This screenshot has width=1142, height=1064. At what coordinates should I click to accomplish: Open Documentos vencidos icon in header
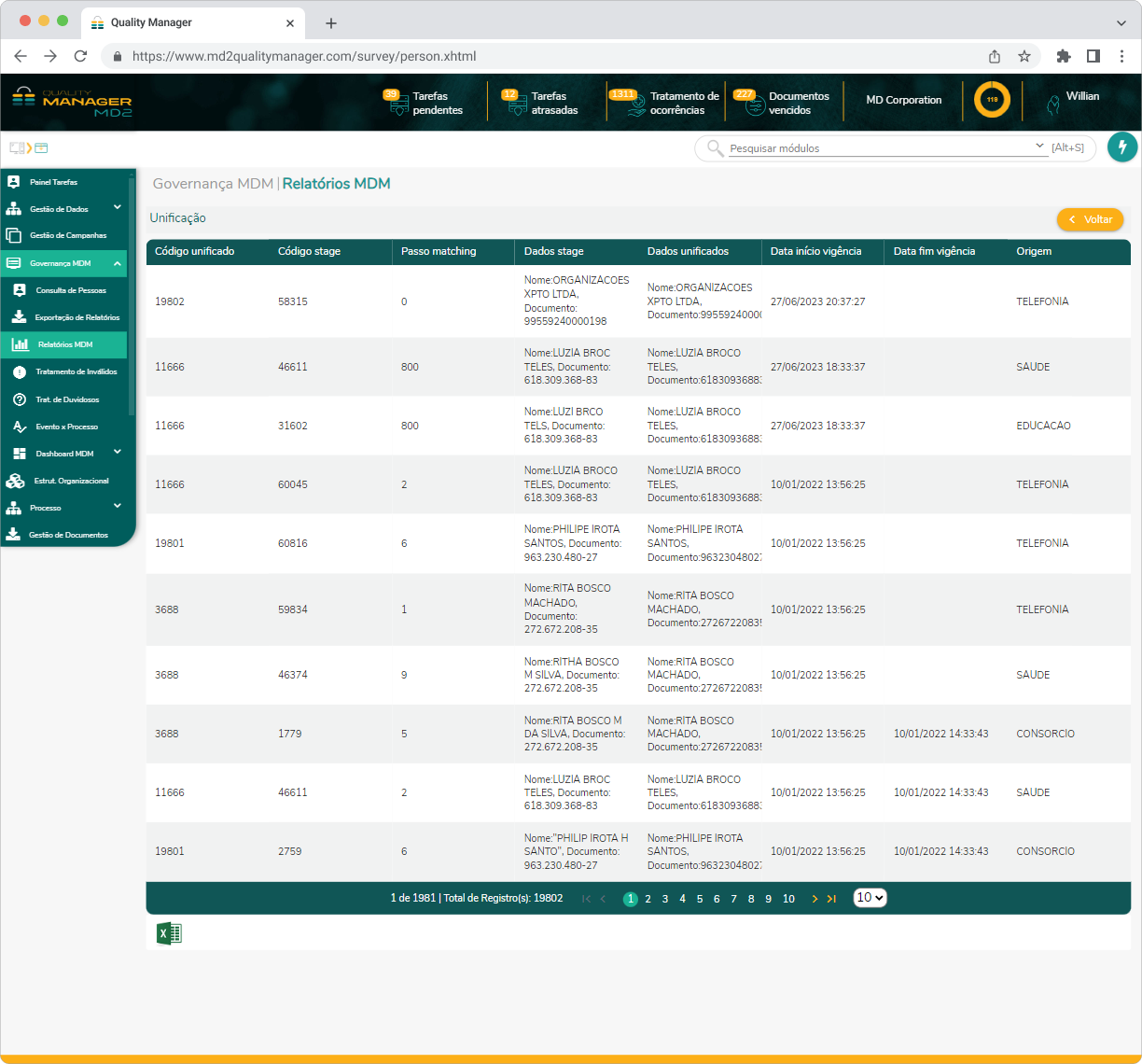754,103
